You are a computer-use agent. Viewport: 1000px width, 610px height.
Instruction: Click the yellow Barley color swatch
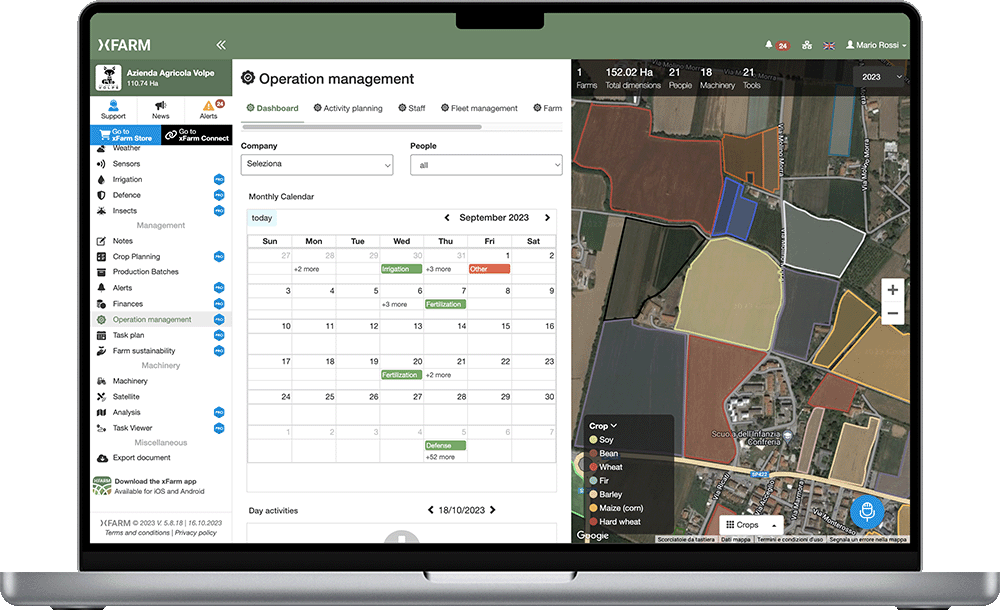pyautogui.click(x=594, y=496)
